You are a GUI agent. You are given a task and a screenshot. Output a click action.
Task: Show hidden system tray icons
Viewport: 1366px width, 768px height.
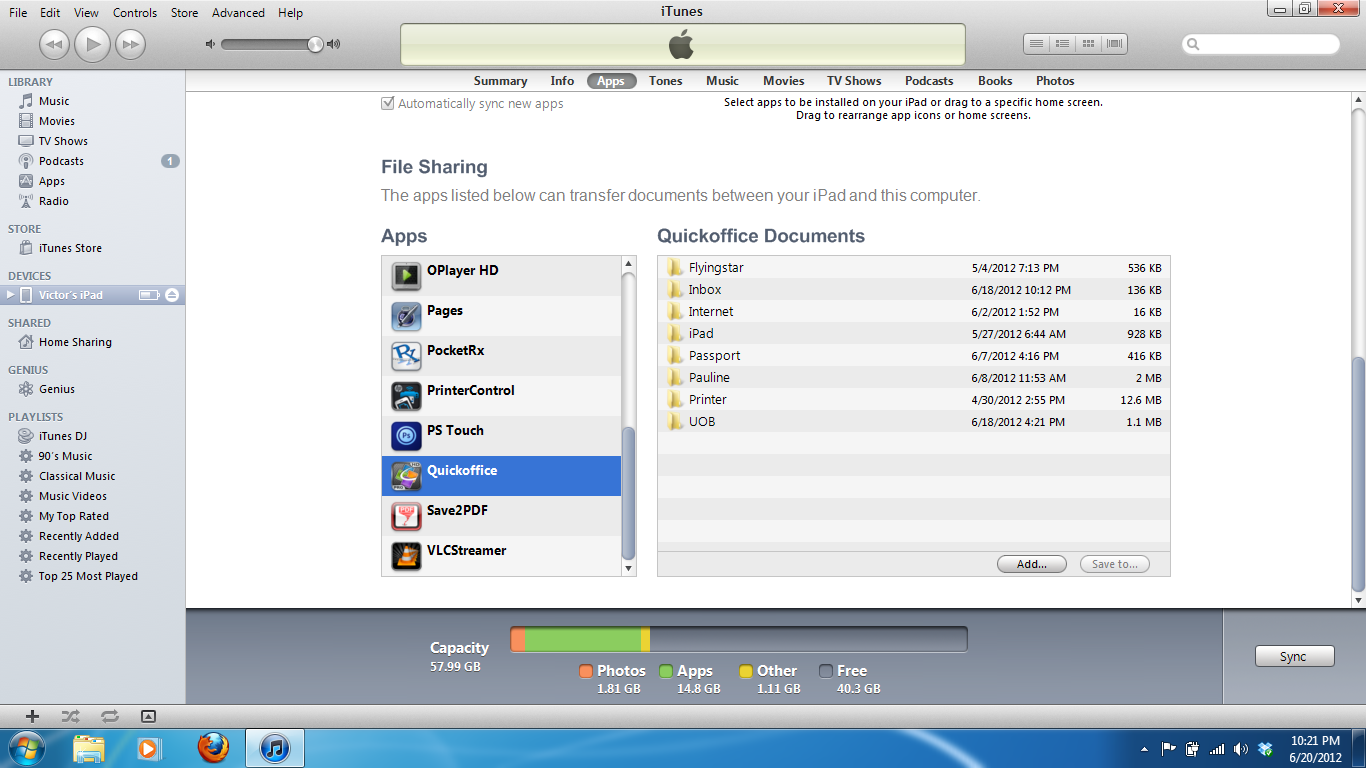coord(1144,749)
